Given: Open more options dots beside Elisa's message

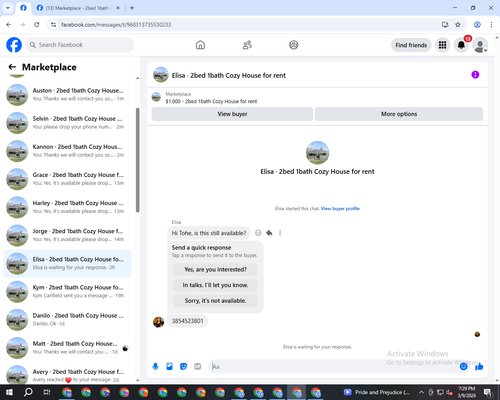Looking at the screenshot, I should tap(280, 233).
